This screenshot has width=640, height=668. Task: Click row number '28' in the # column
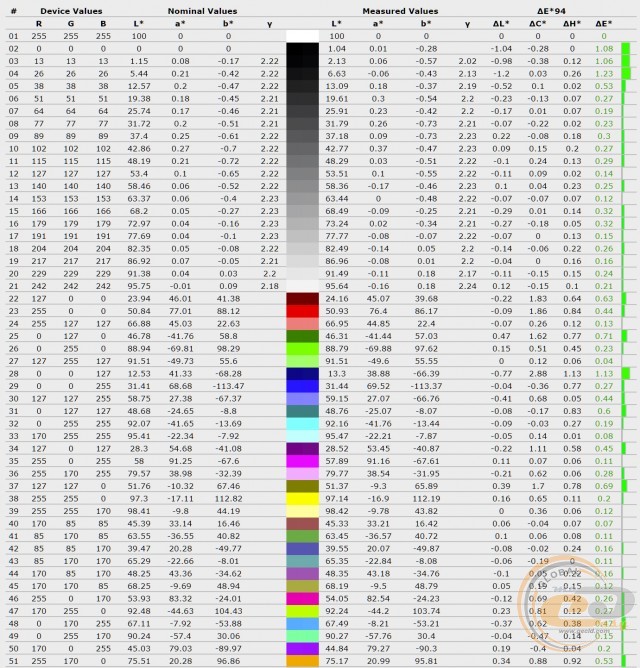point(14,374)
